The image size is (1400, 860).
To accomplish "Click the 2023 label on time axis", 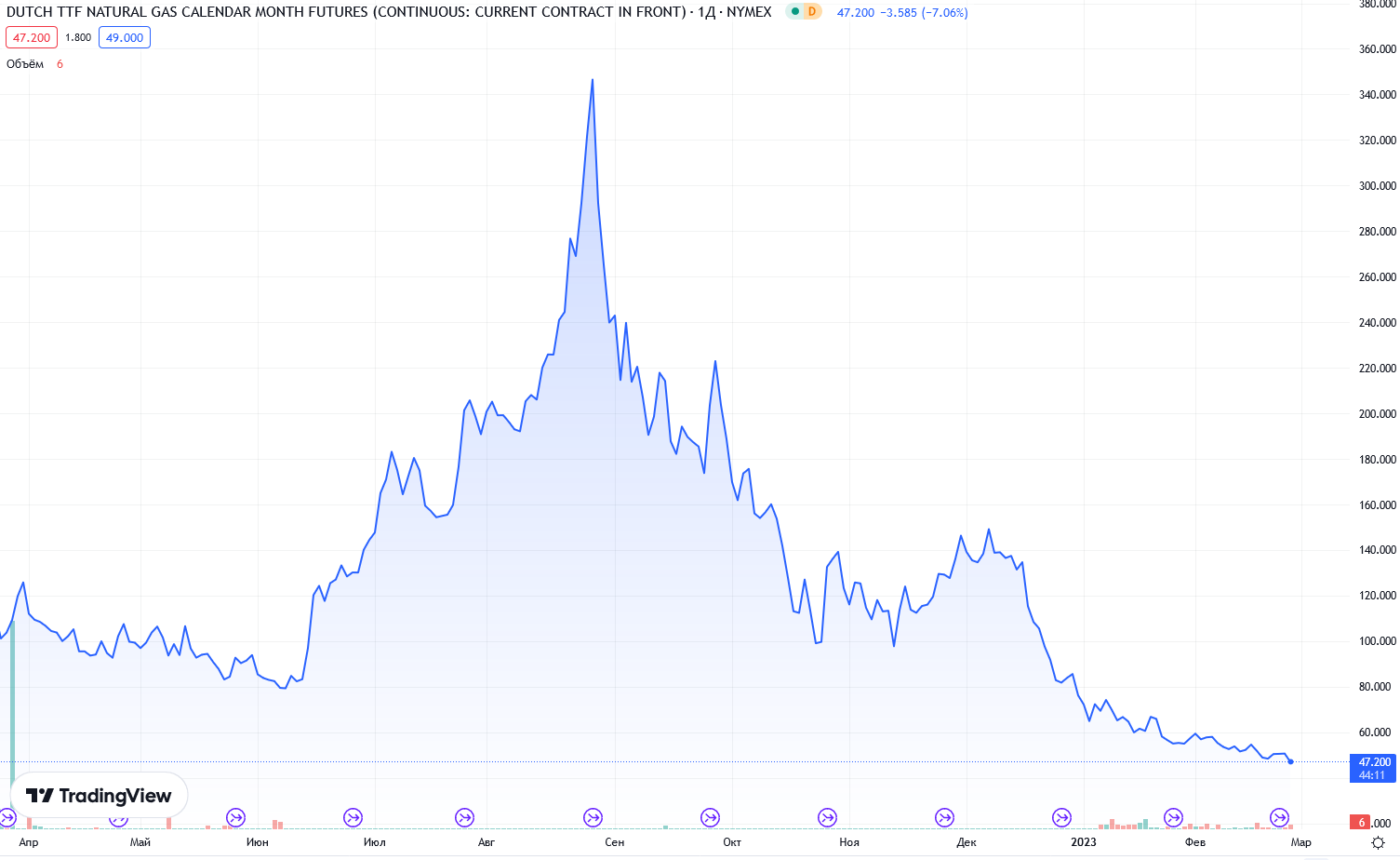I will click(x=1083, y=842).
